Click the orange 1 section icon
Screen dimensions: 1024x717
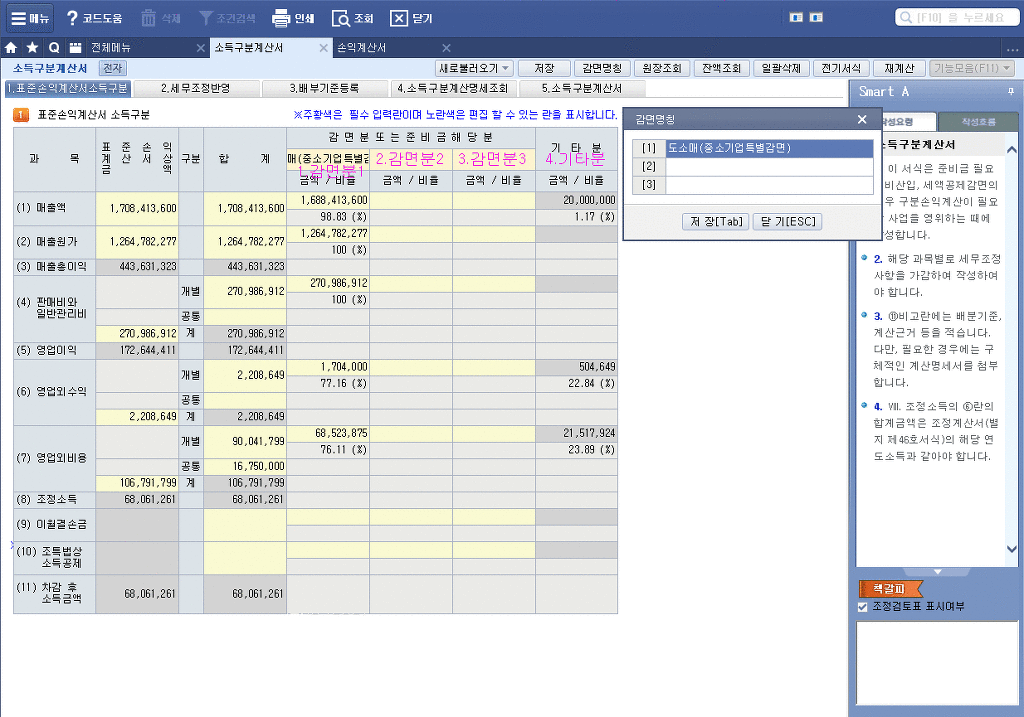click(x=21, y=115)
